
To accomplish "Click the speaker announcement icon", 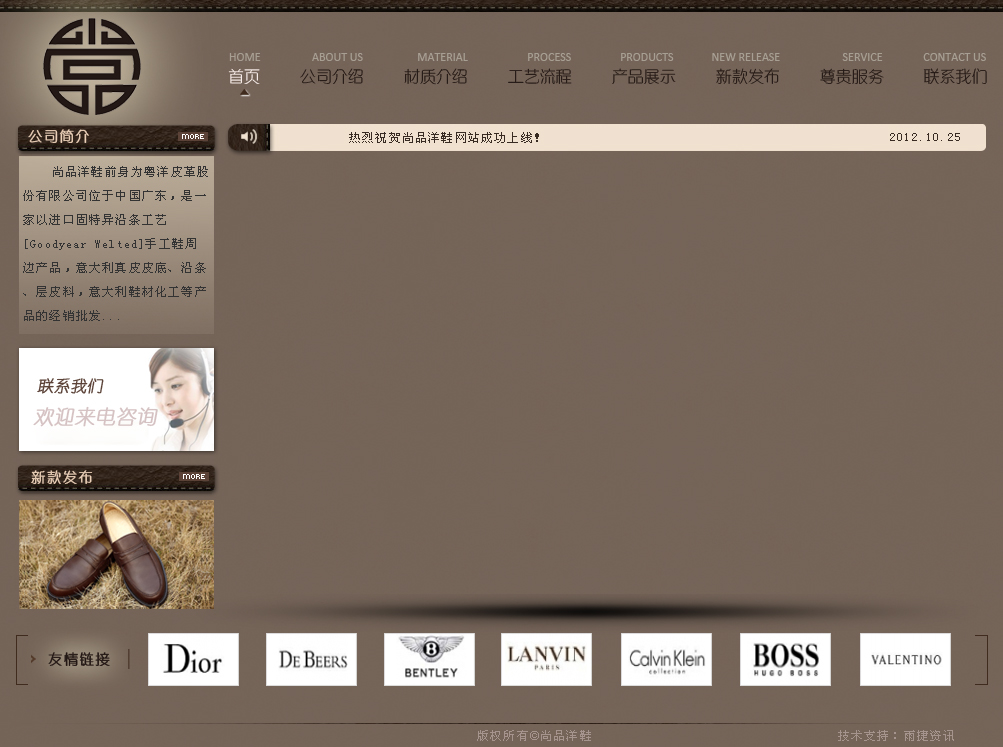I will (x=249, y=137).
